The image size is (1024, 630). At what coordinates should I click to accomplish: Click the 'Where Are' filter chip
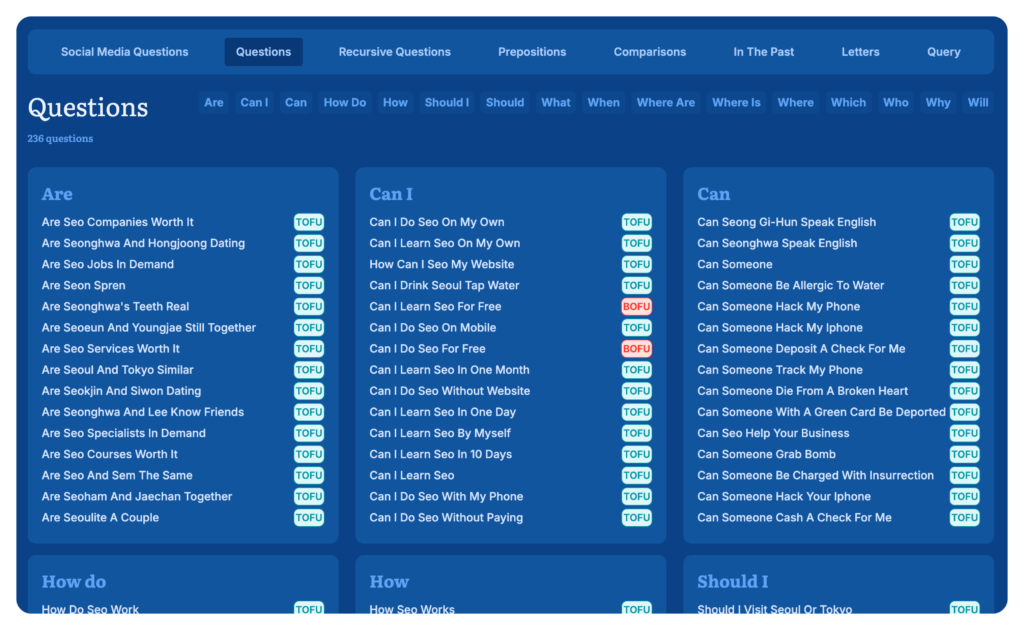[x=665, y=102]
